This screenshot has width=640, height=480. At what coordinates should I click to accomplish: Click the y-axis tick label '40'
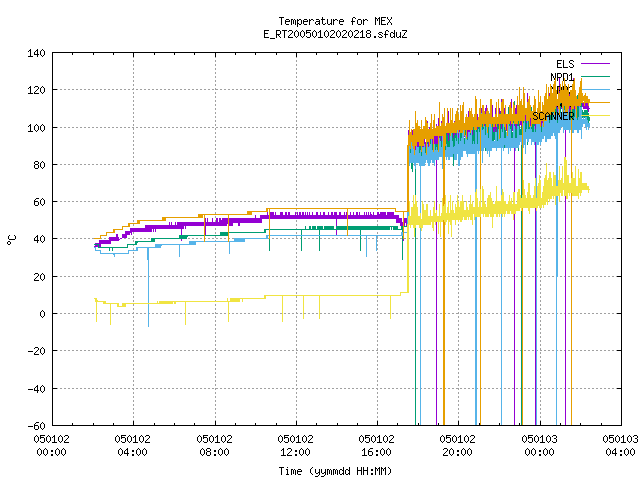tap(39, 239)
